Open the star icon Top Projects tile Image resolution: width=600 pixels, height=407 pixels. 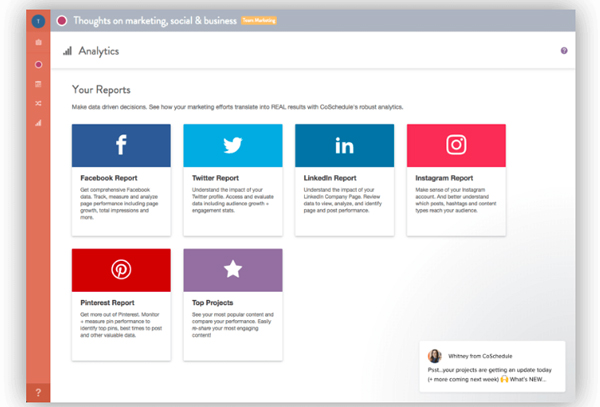click(233, 270)
